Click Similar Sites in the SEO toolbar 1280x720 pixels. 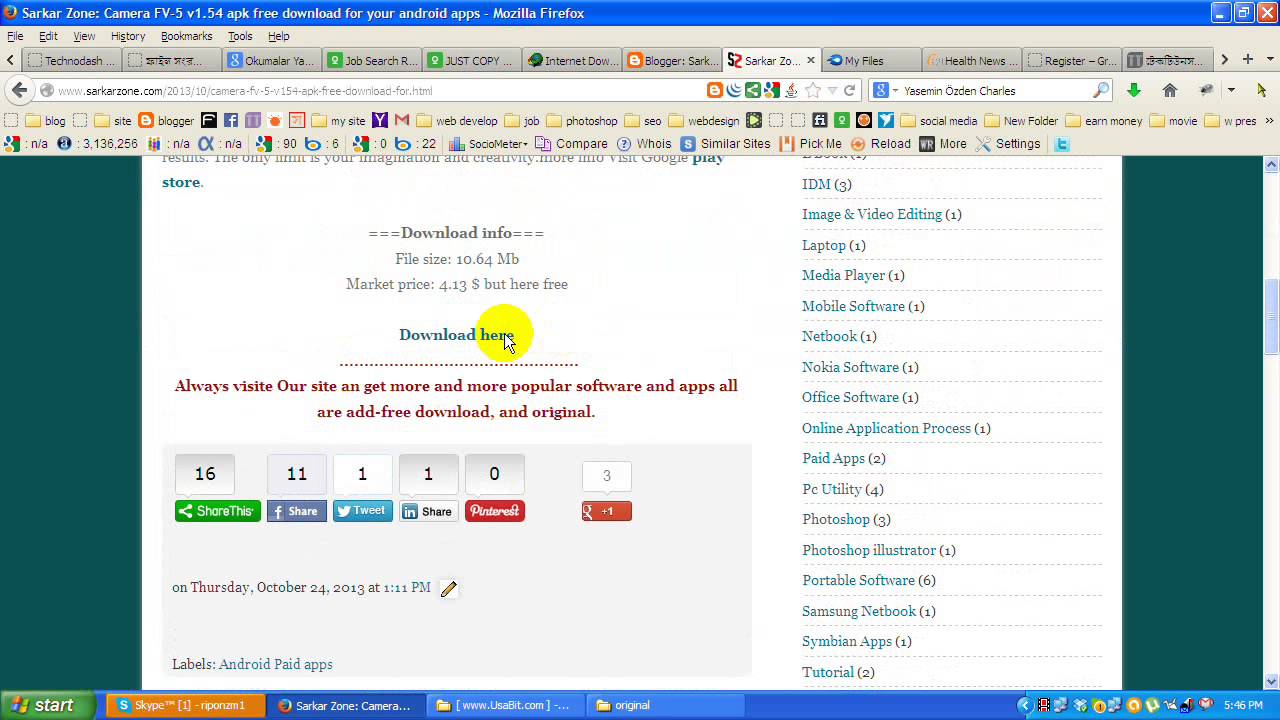click(x=726, y=143)
